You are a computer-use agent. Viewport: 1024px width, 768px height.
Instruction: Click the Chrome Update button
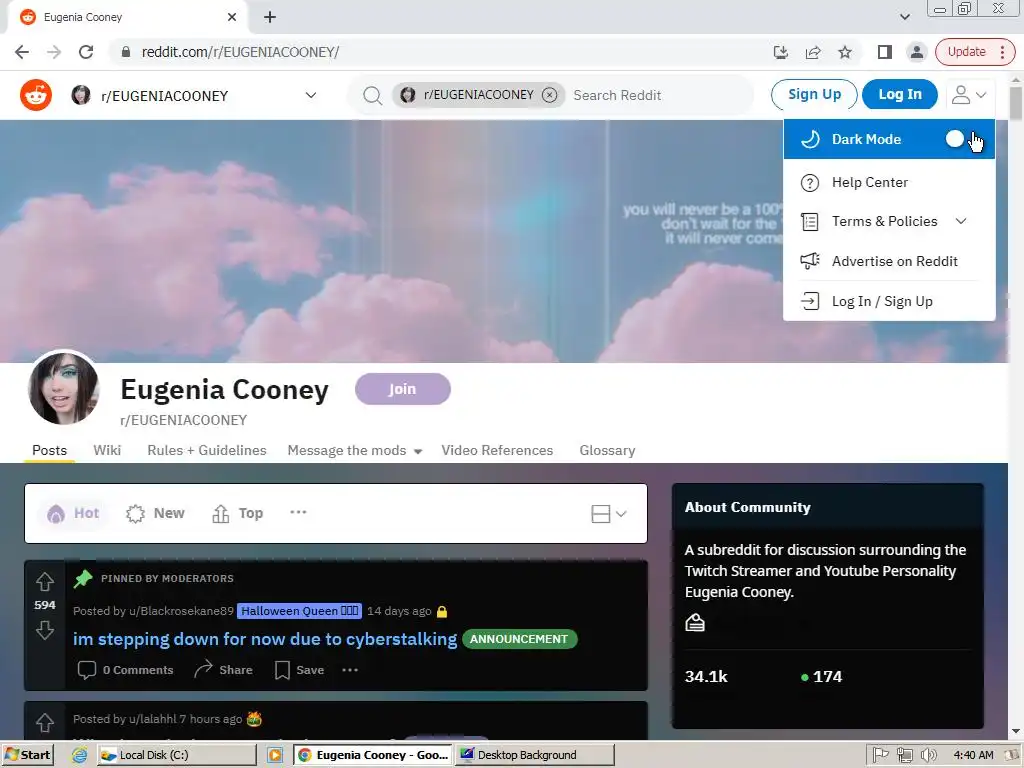click(967, 52)
